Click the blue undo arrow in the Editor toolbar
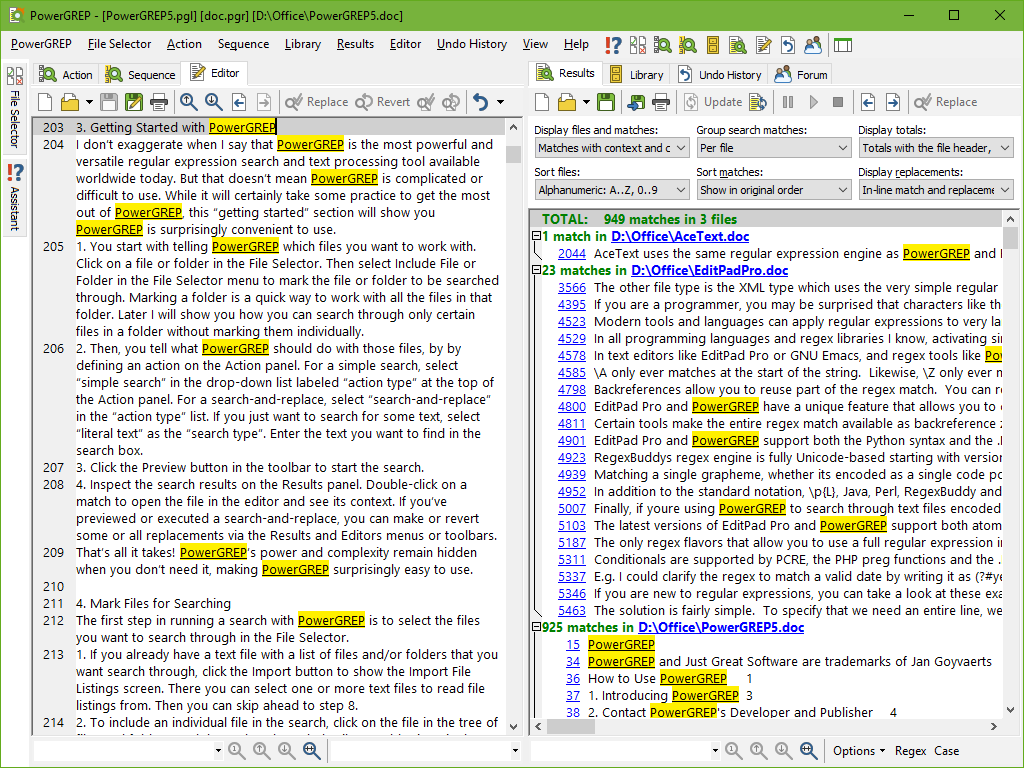Screen dimensions: 1024x768 point(481,102)
